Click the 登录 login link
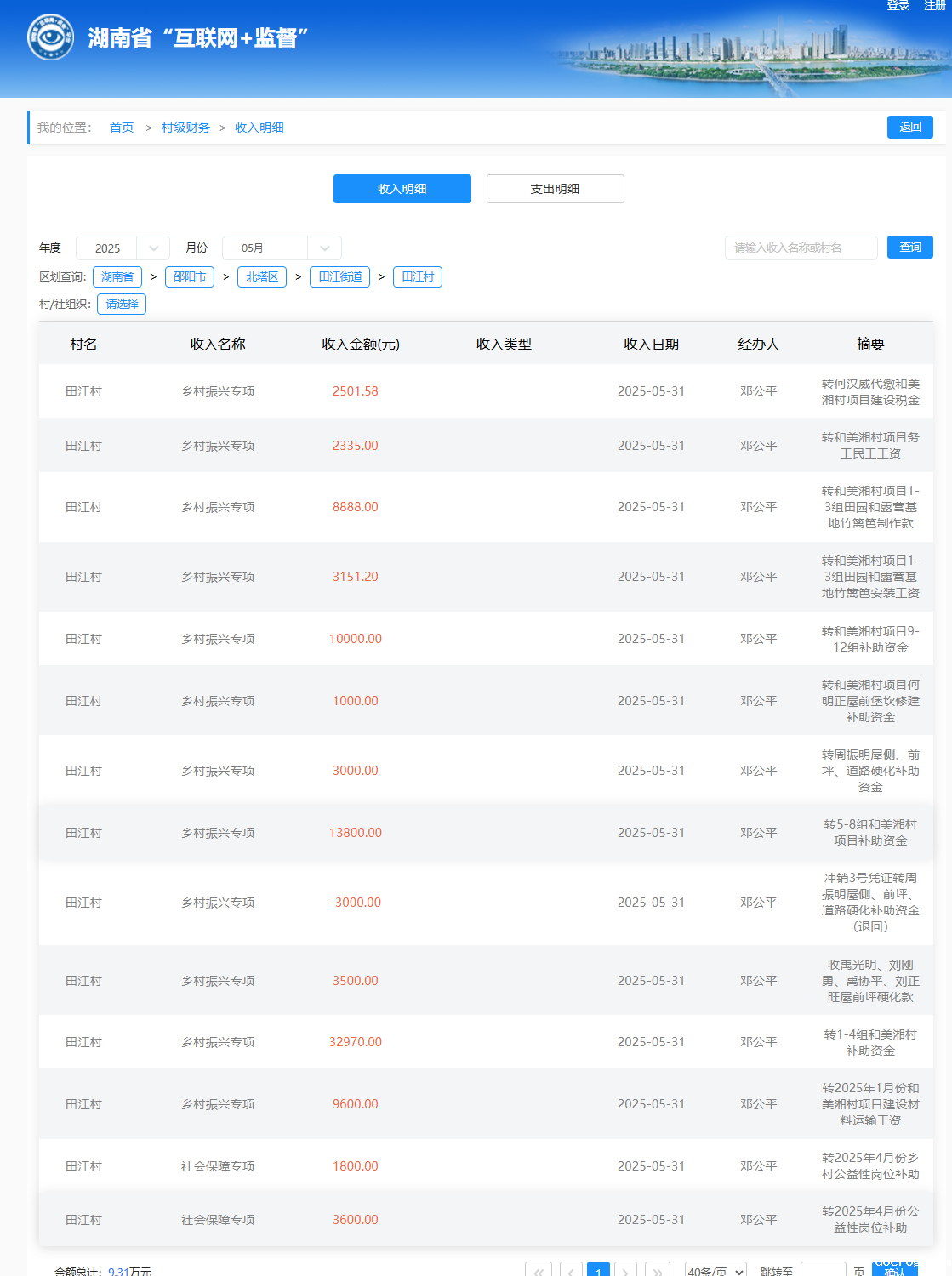The height and width of the screenshot is (1276, 952). click(898, 6)
